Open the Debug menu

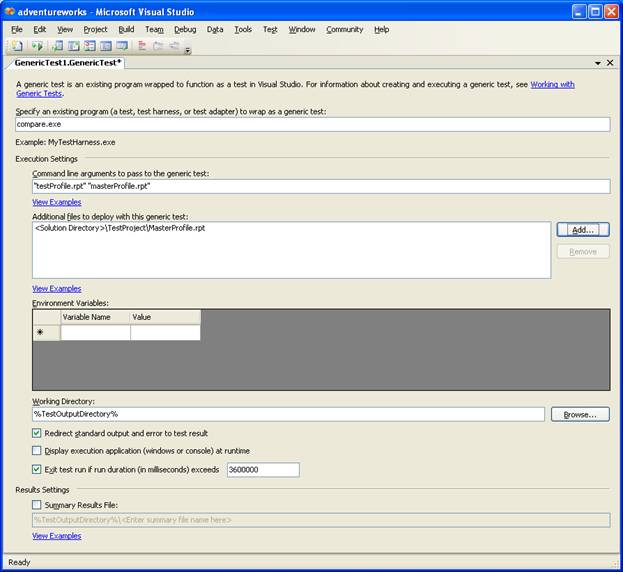185,29
